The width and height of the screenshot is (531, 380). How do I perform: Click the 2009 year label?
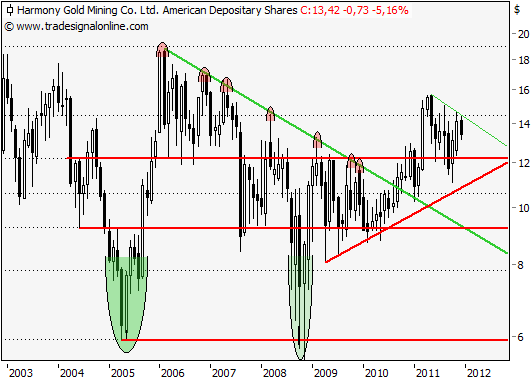click(x=326, y=373)
